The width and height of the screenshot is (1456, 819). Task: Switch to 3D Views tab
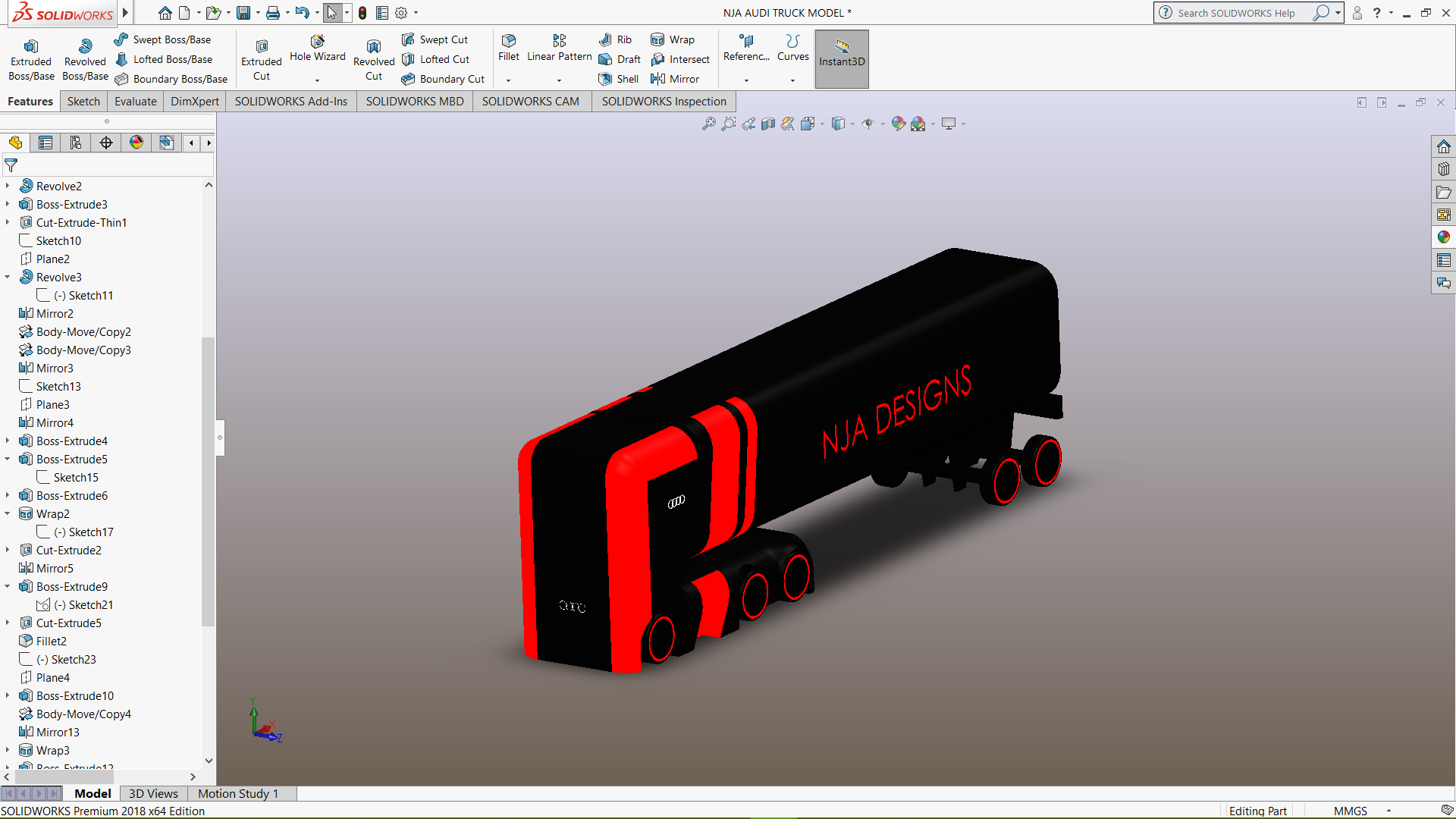click(x=153, y=793)
